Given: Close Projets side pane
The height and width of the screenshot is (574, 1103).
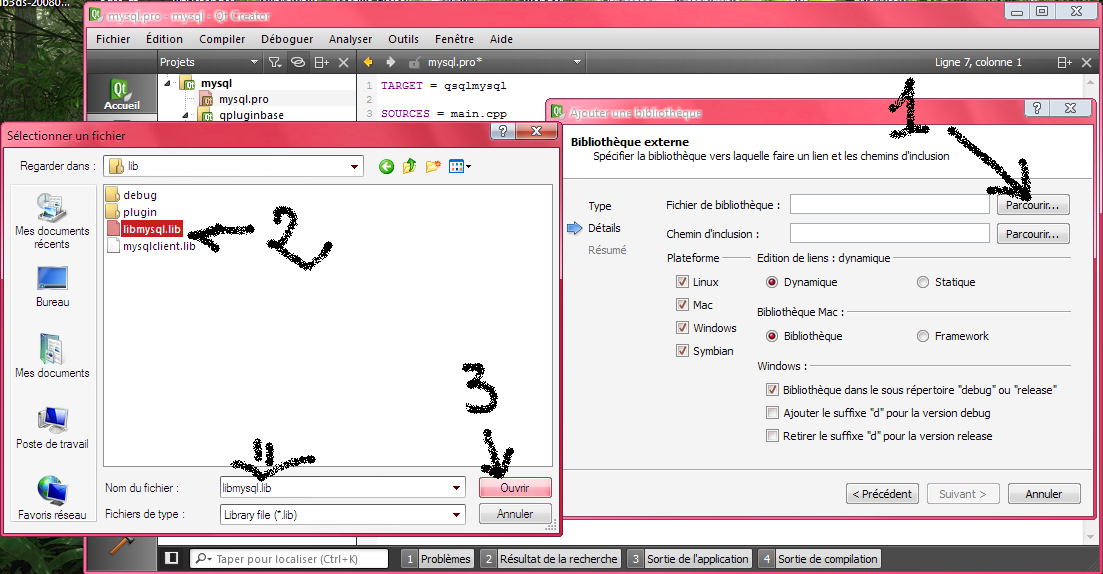Looking at the screenshot, I should (343, 63).
